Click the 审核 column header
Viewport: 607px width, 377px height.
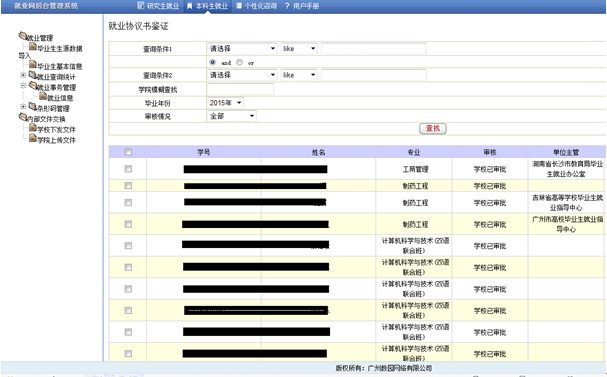[490, 152]
